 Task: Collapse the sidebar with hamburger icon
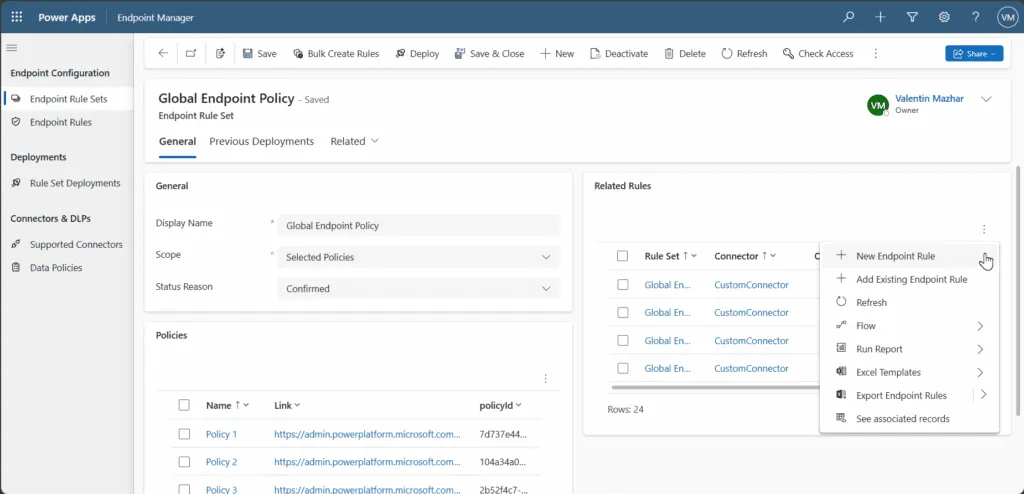[x=11, y=47]
